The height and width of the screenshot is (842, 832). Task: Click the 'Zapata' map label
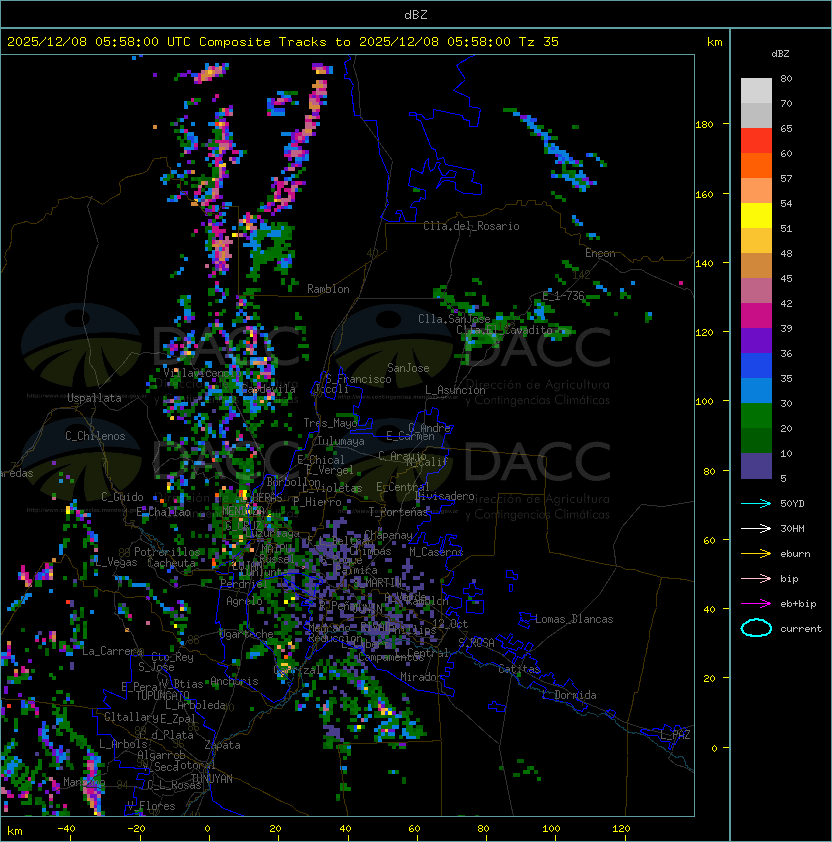coord(222,745)
